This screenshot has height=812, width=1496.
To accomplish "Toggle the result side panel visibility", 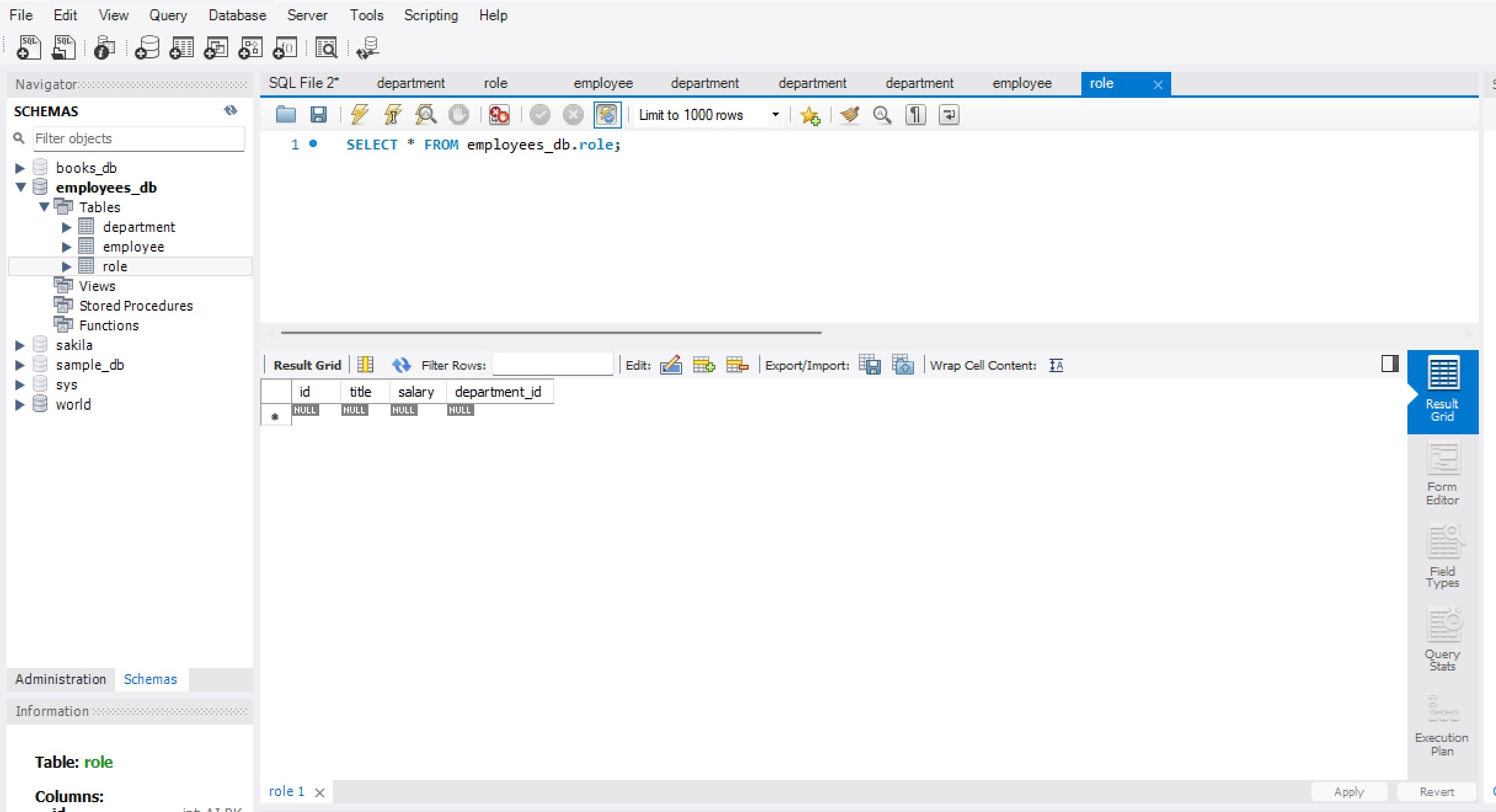I will coord(1390,364).
